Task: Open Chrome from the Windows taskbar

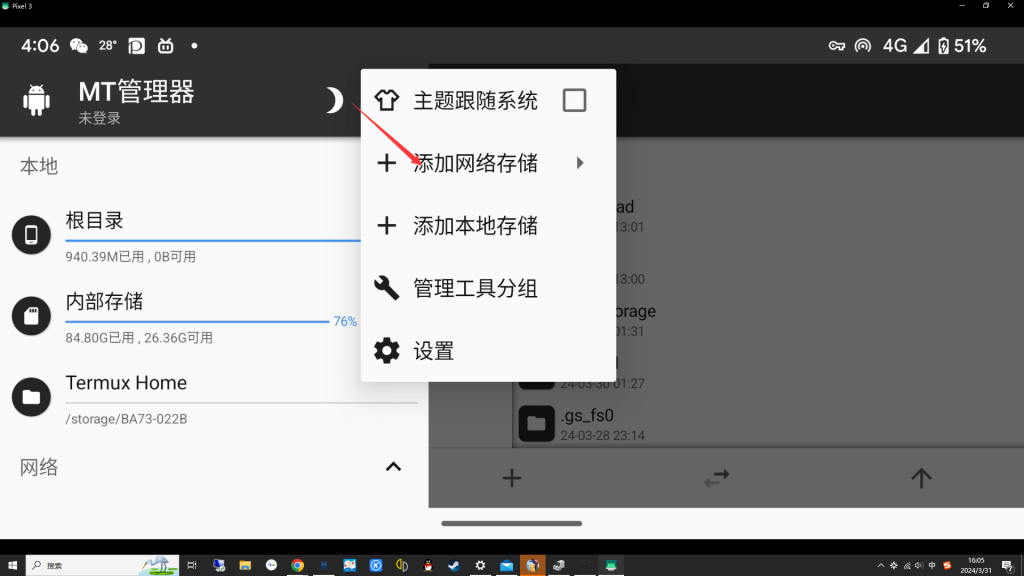Action: (297, 565)
